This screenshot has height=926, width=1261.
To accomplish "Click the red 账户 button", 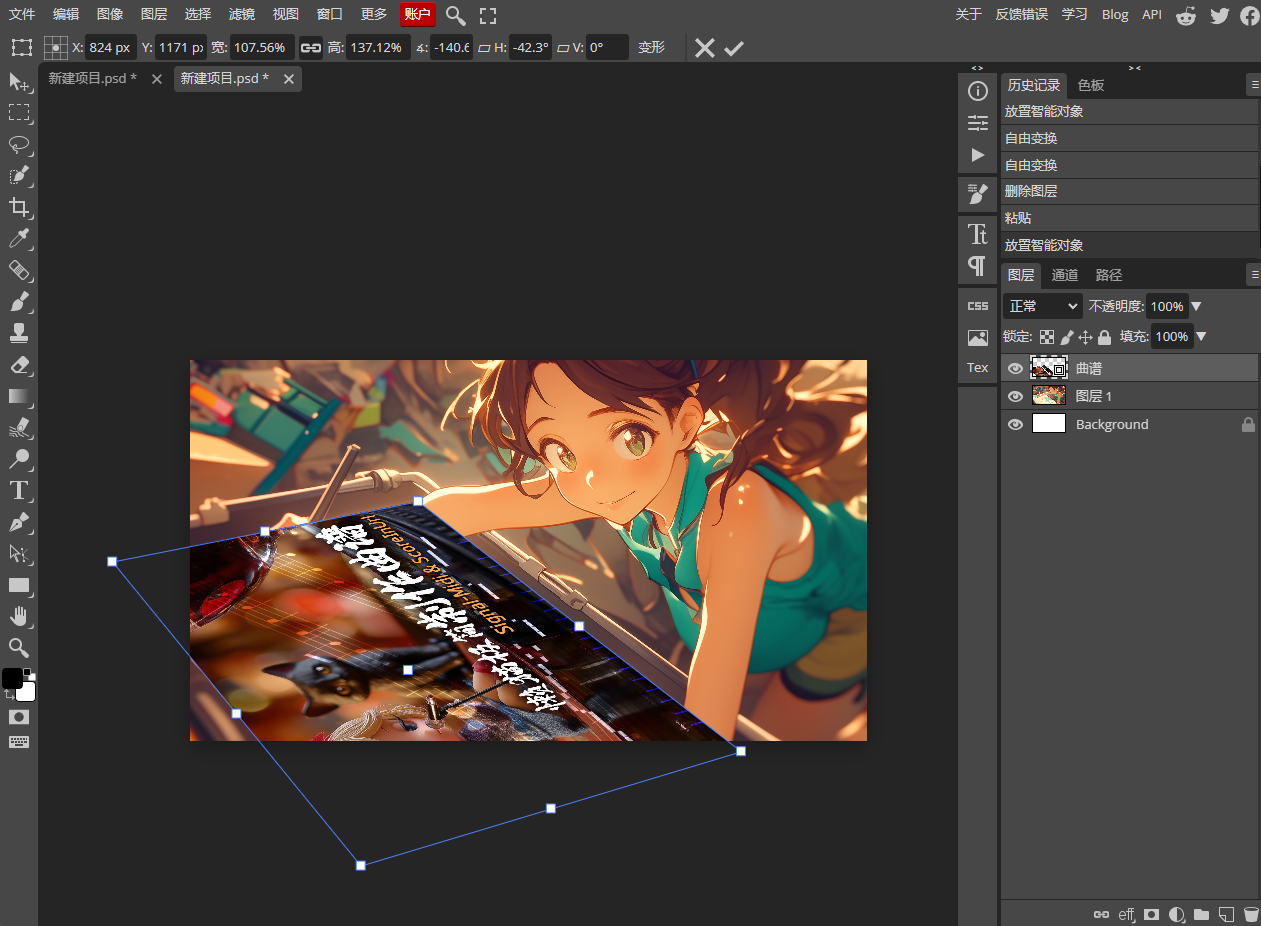I will point(417,14).
